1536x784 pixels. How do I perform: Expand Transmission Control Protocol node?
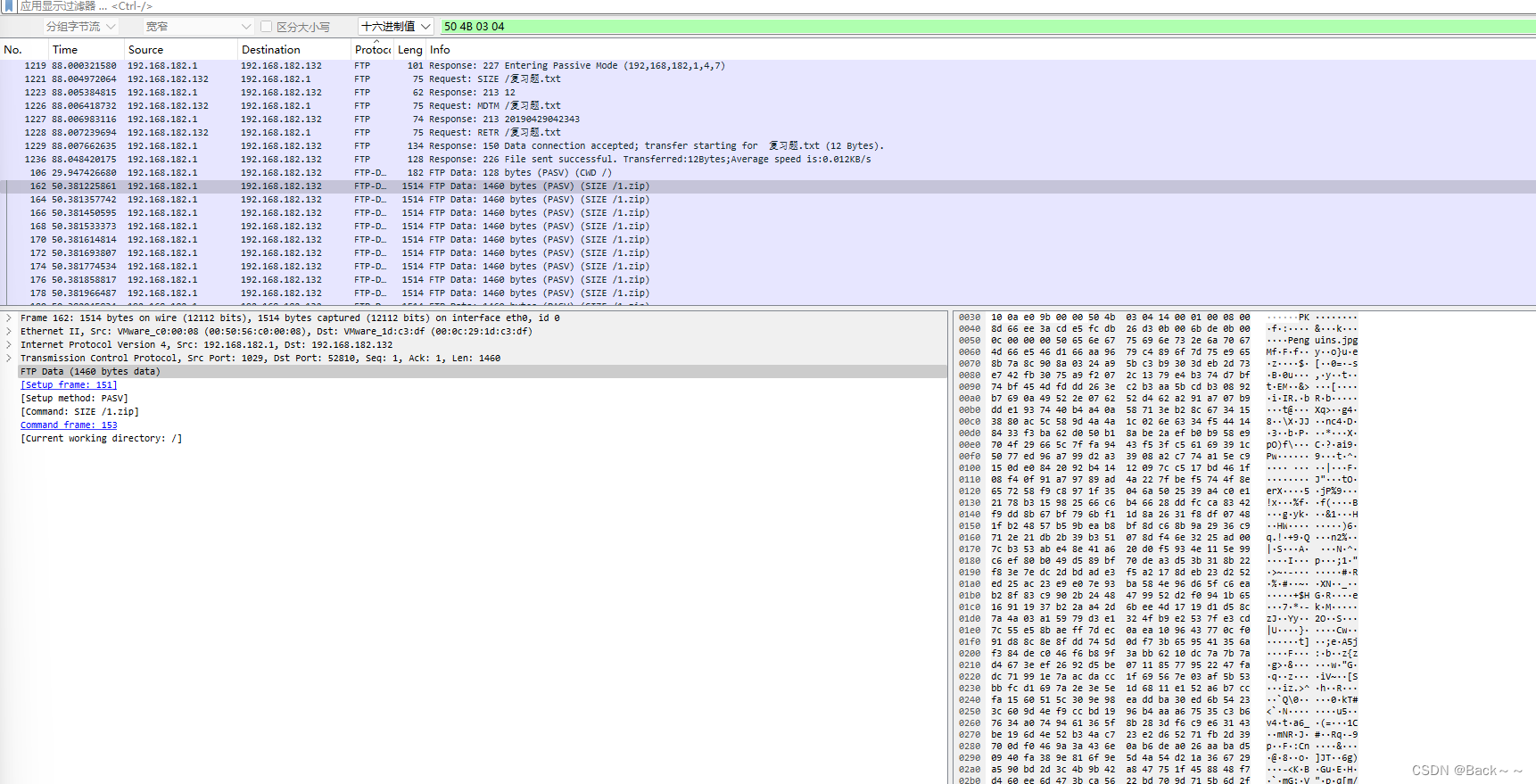click(x=9, y=358)
